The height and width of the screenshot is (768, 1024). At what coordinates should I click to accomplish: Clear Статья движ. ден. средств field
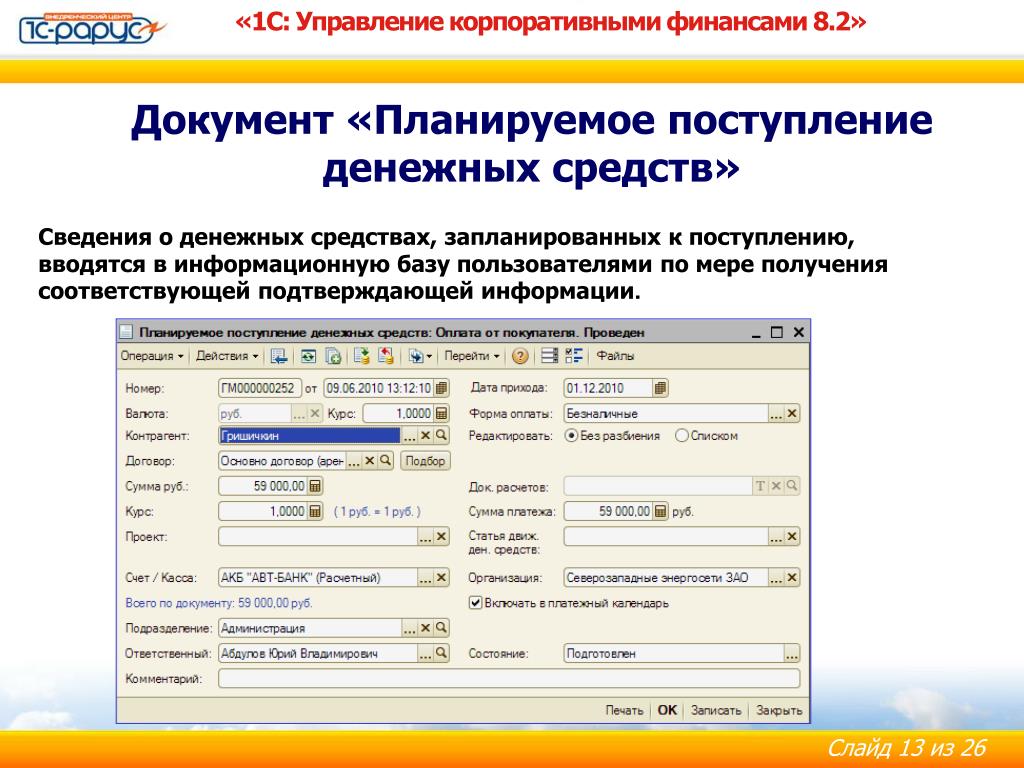(792, 537)
